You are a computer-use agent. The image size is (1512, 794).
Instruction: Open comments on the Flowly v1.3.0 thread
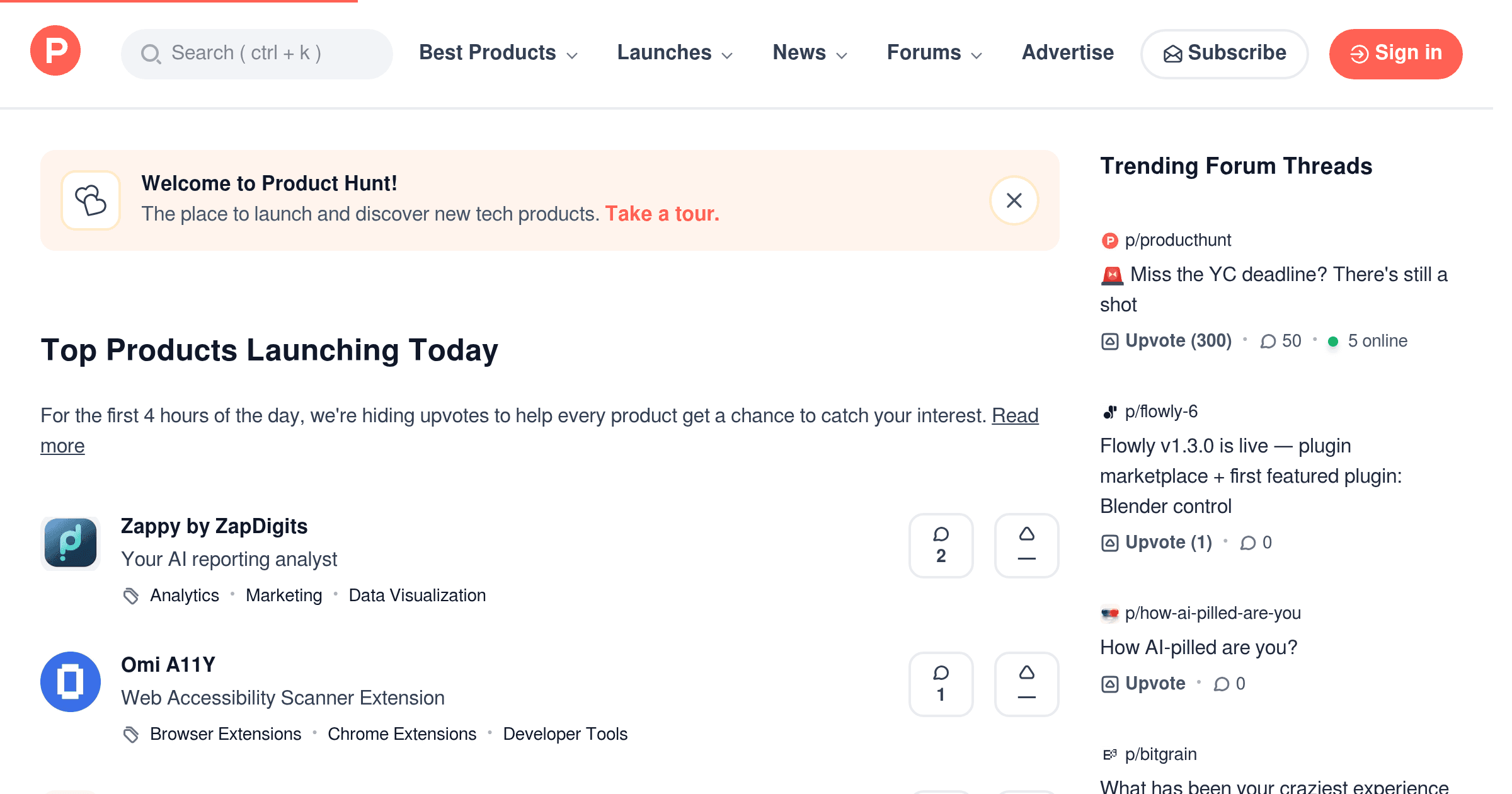click(1256, 543)
